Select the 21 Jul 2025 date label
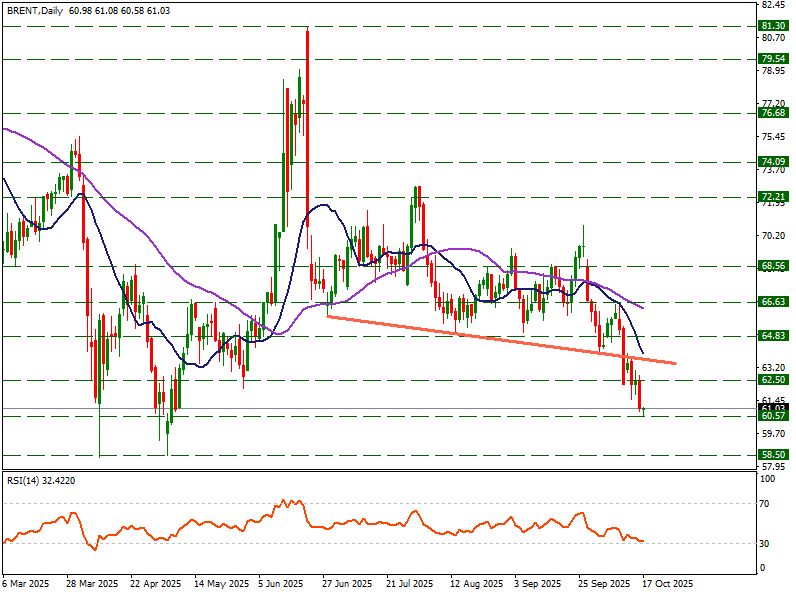The width and height of the screenshot is (796, 595). pyautogui.click(x=409, y=582)
